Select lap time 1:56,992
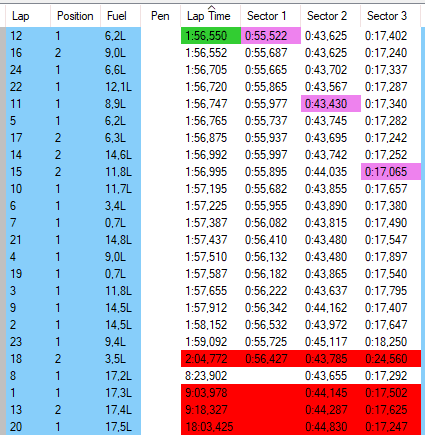The height and width of the screenshot is (441, 425). point(206,155)
